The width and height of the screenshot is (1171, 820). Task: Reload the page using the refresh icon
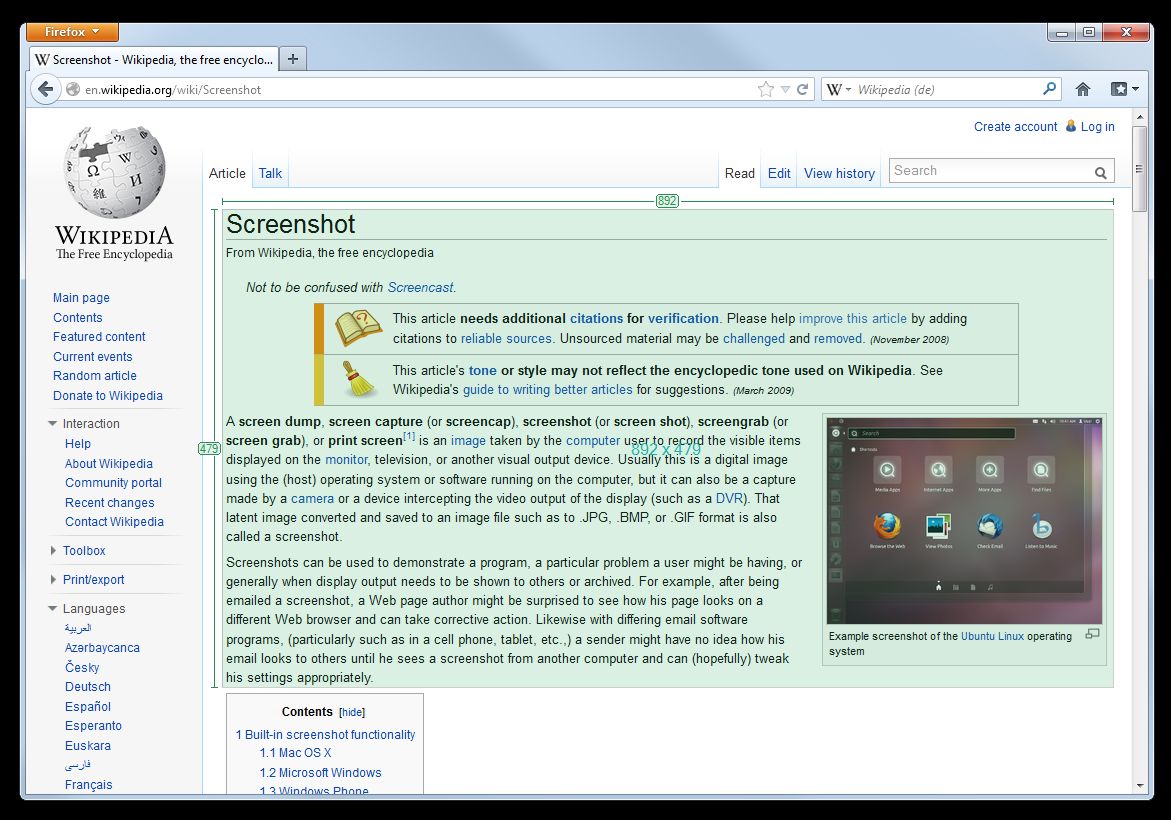(802, 89)
